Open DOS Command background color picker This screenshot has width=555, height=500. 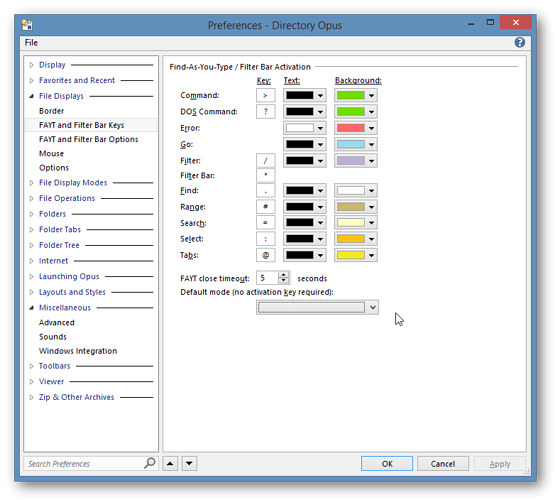356,111
